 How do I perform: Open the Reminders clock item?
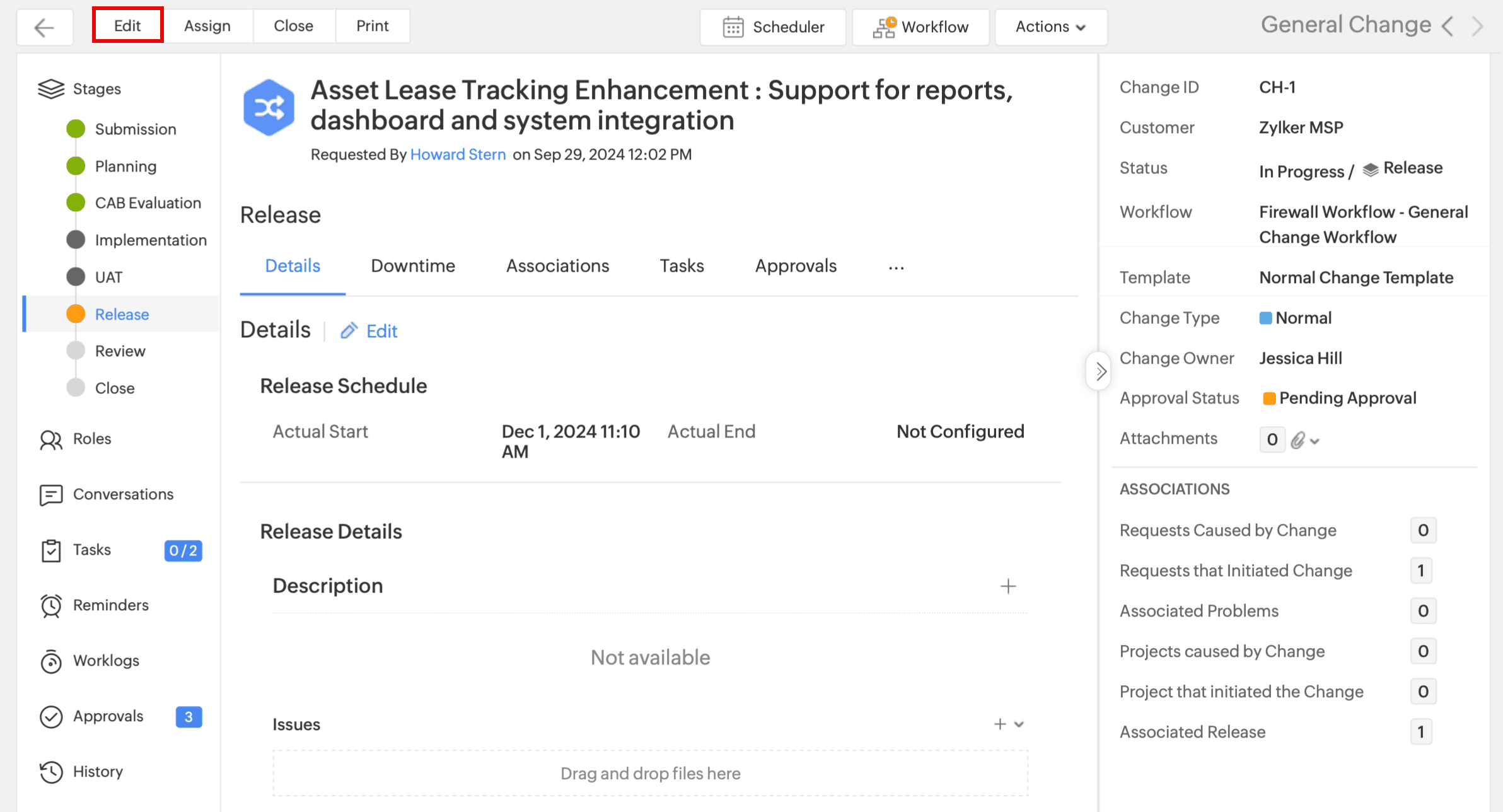[110, 605]
